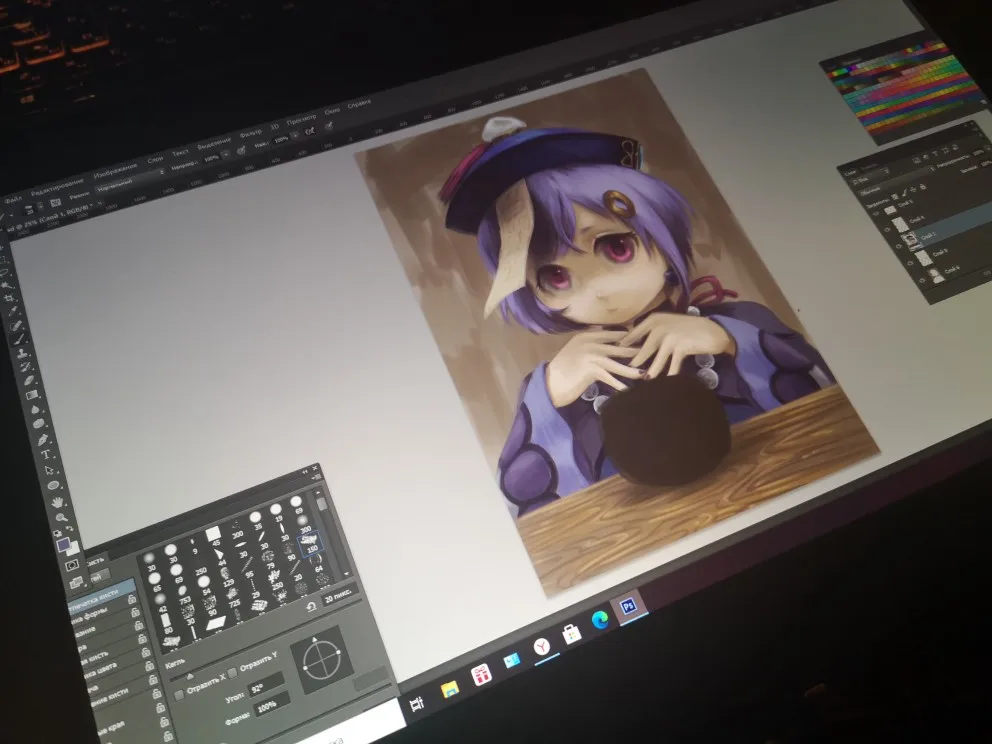992x744 pixels.
Task: Click the Форма 100% roundness field
Action: (272, 705)
